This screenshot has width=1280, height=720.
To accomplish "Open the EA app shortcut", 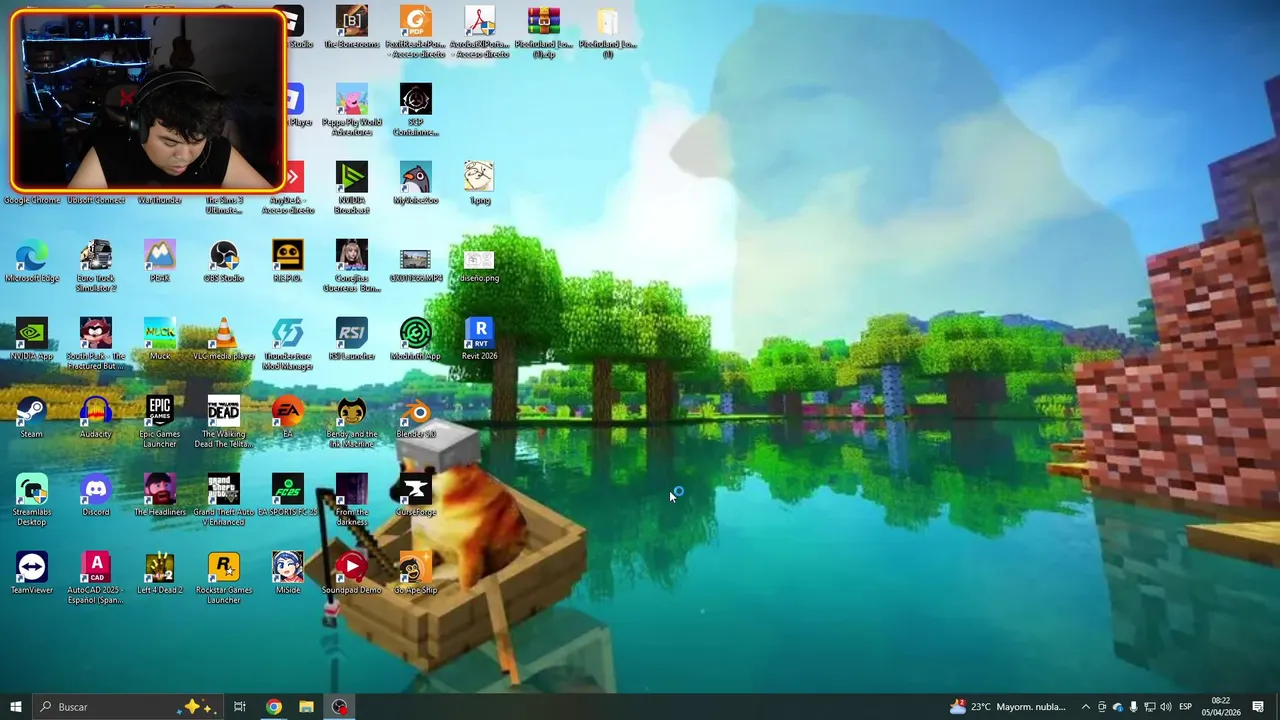I will pyautogui.click(x=288, y=417).
